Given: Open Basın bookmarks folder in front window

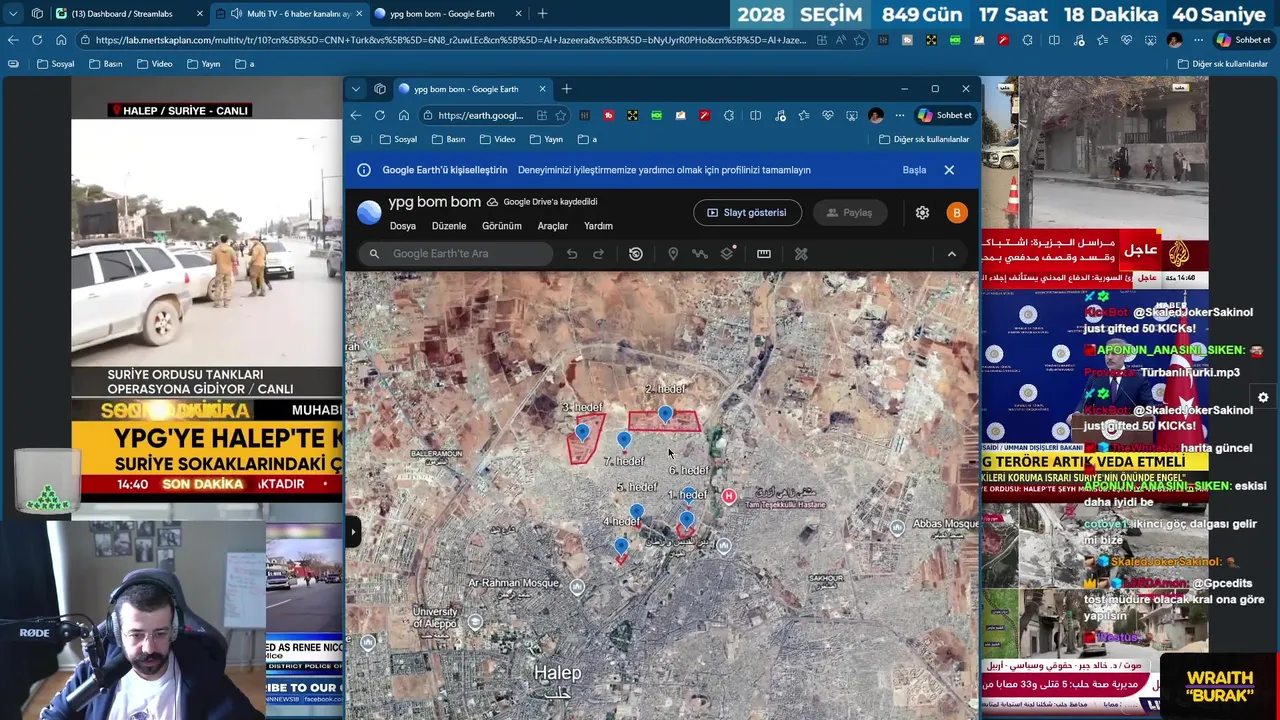Looking at the screenshot, I should (448, 139).
